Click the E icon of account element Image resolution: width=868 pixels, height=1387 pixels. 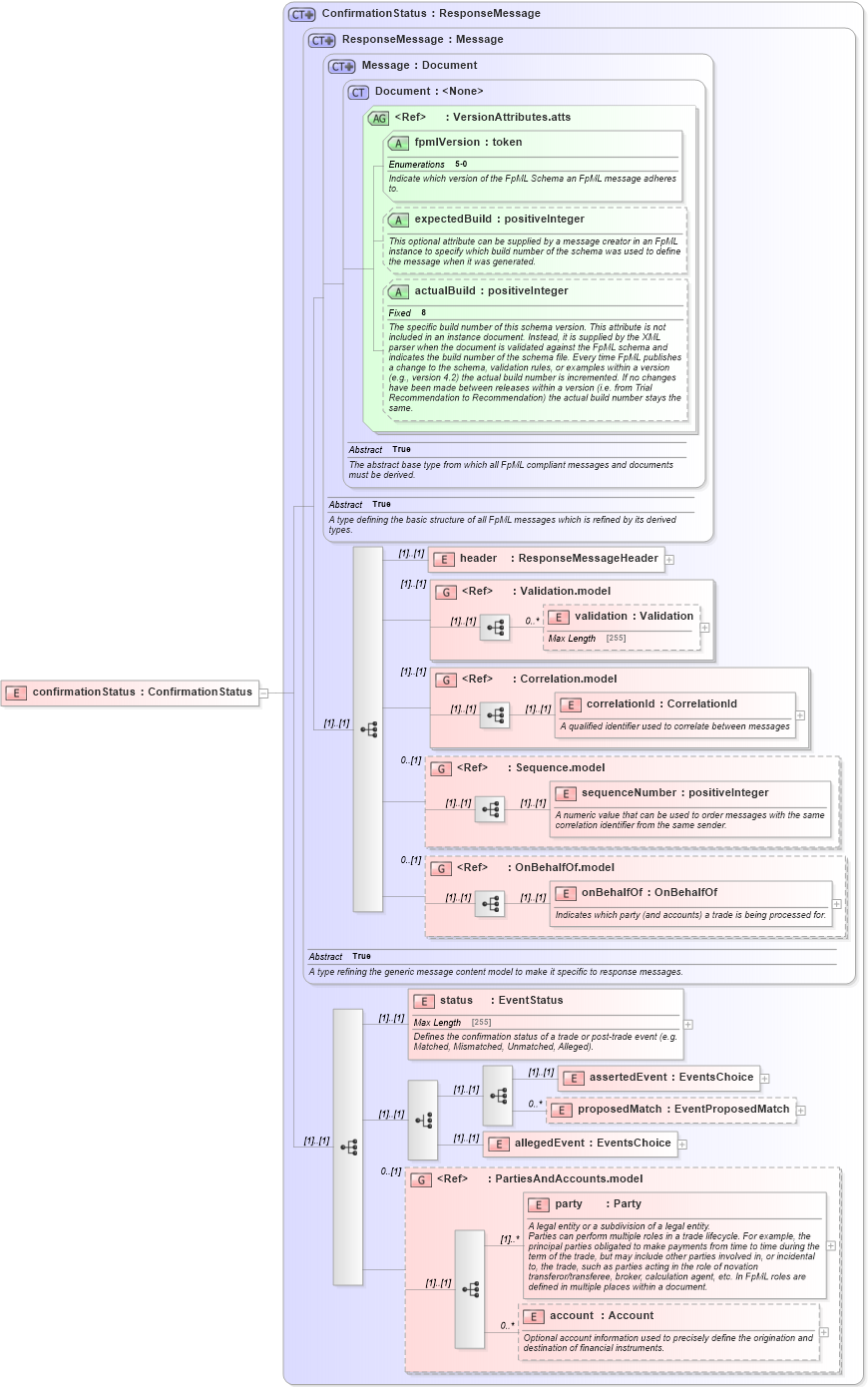[534, 1316]
